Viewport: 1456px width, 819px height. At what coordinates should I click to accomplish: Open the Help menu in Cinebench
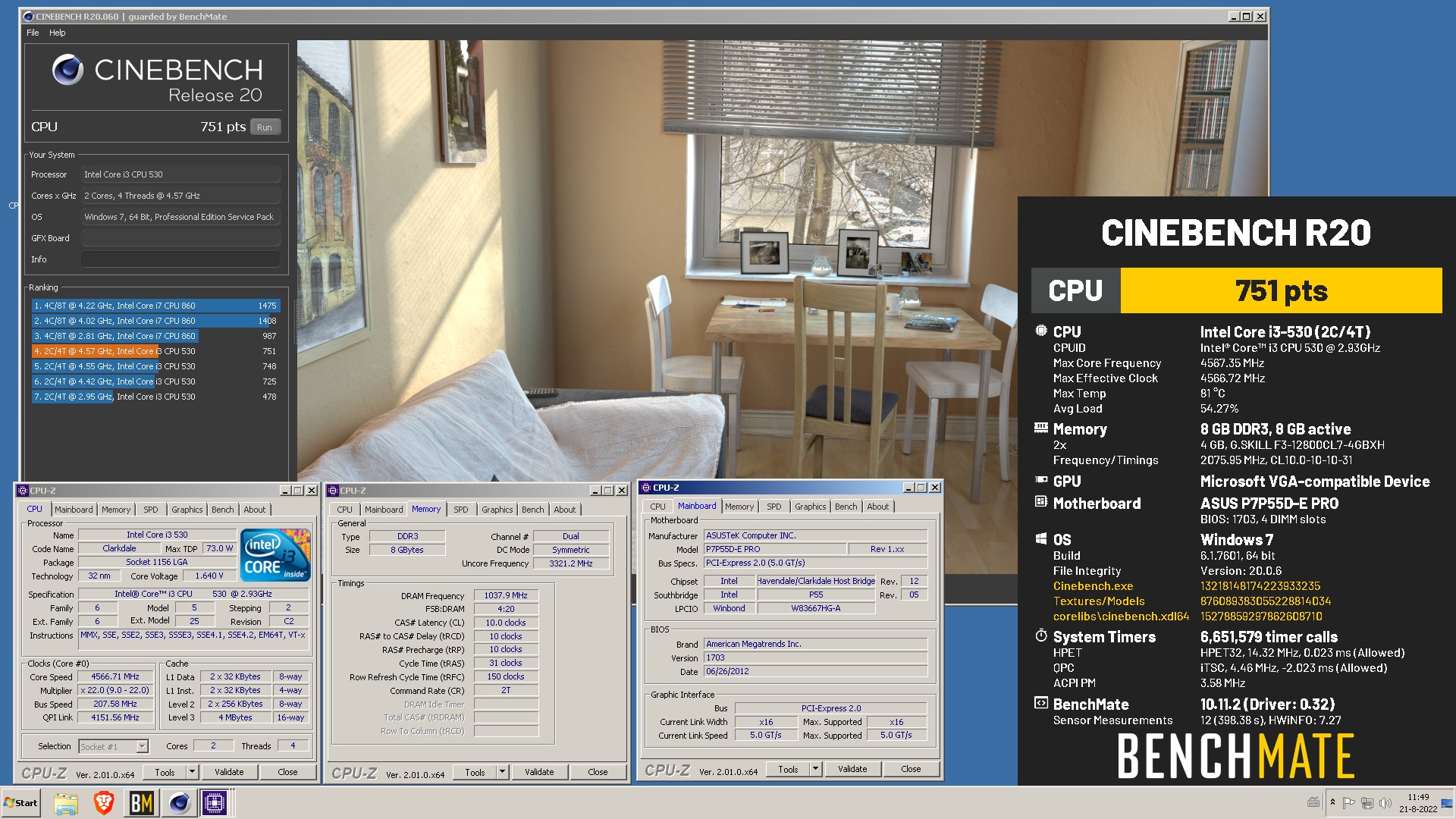[x=58, y=33]
